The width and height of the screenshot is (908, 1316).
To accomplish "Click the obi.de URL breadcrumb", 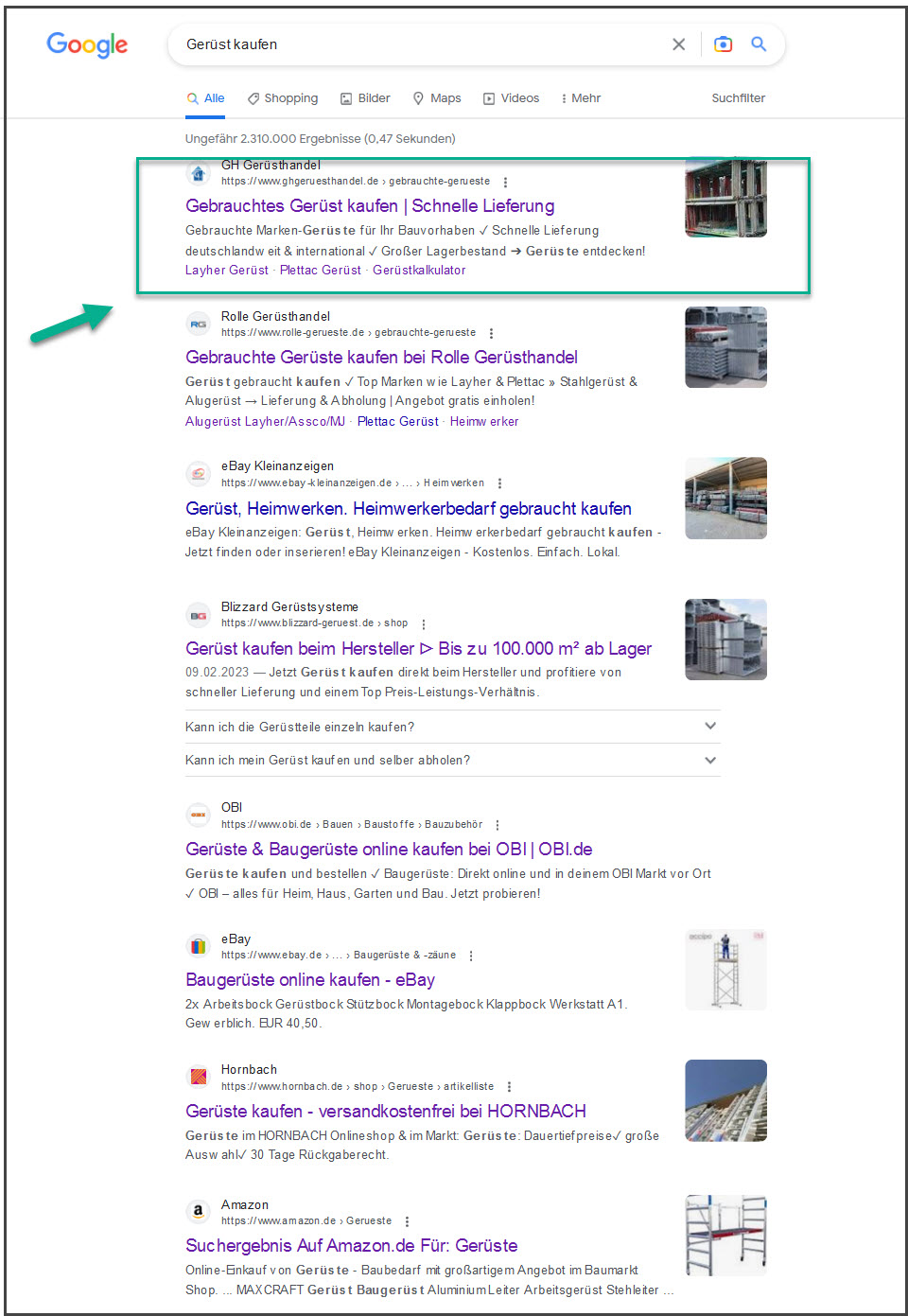I will (x=352, y=825).
